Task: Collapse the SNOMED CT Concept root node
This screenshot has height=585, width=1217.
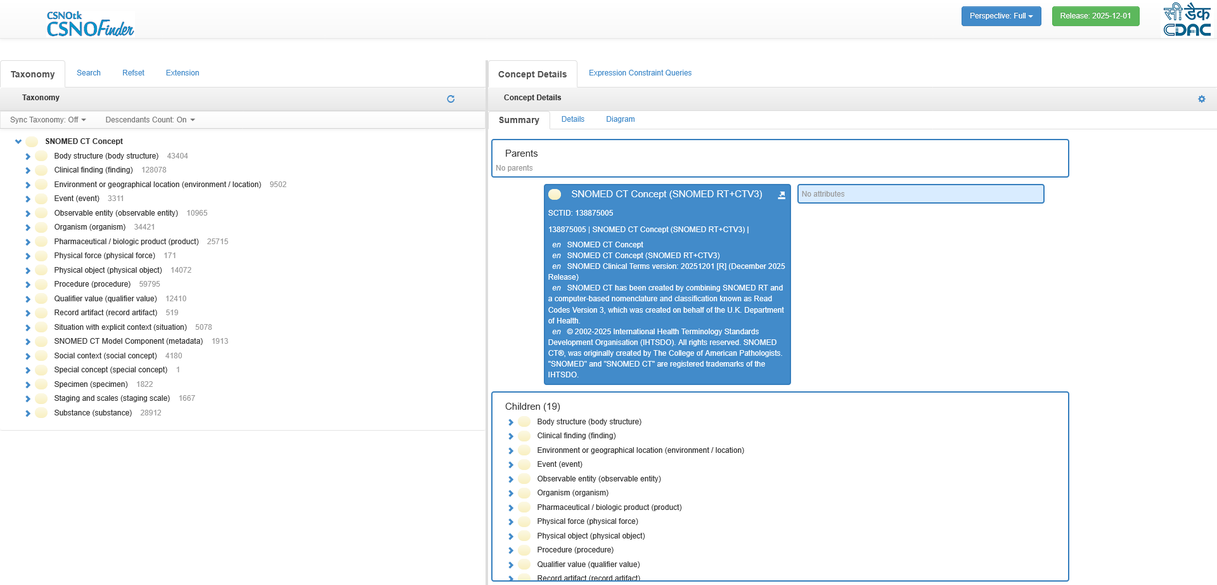Action: [x=18, y=142]
